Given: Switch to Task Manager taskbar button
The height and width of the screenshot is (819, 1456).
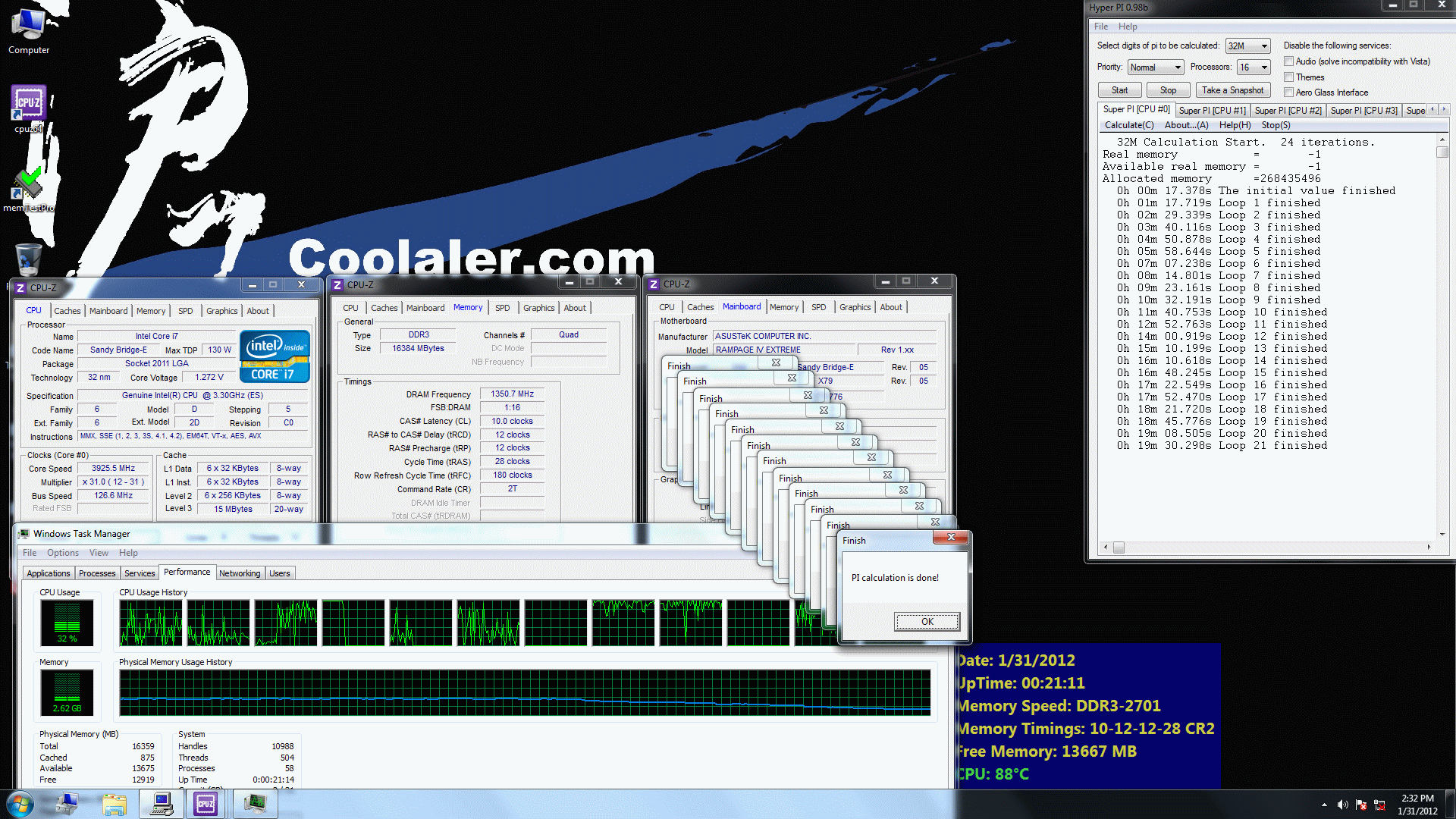Looking at the screenshot, I should pos(255,804).
